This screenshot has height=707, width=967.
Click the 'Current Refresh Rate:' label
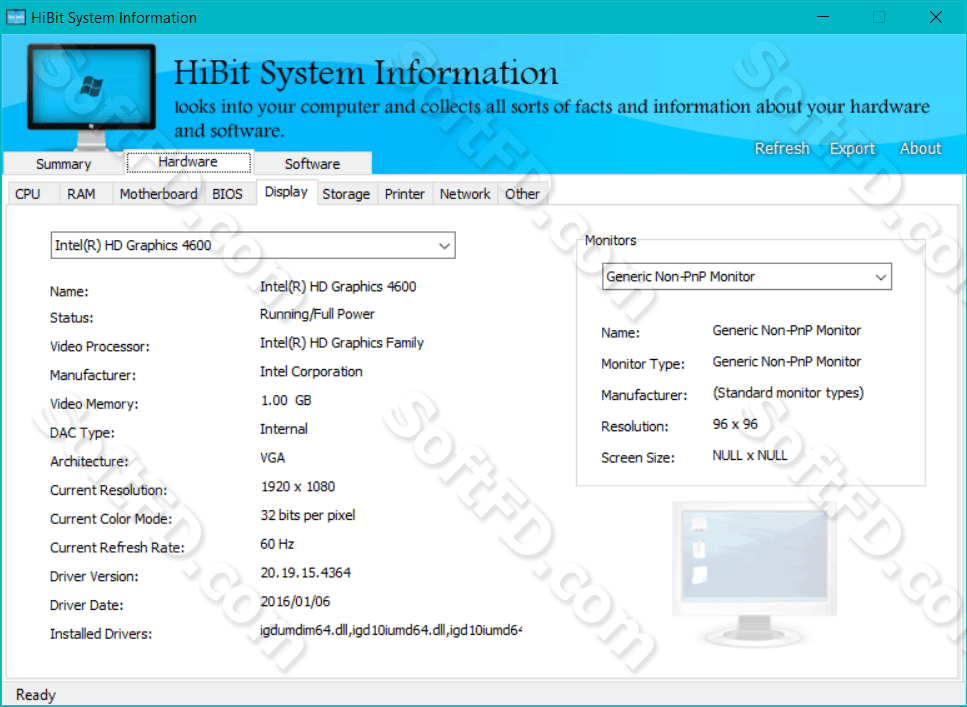[117, 548]
